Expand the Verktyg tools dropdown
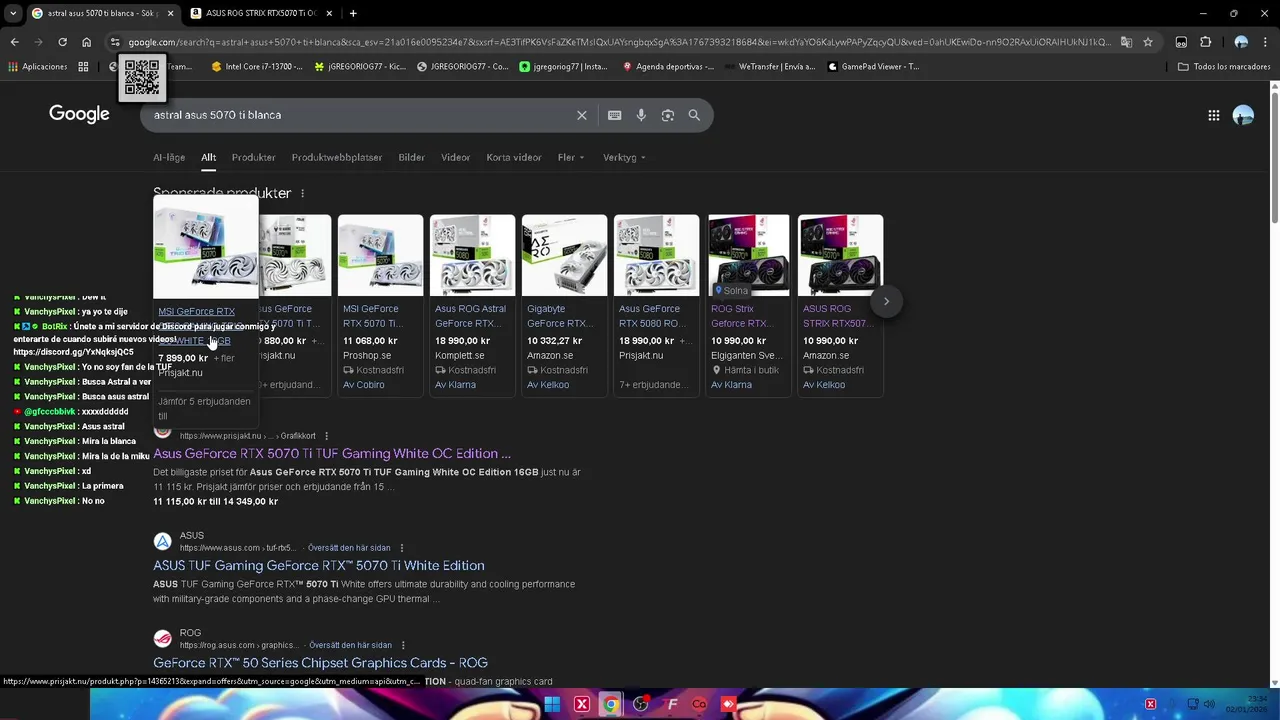This screenshot has width=1280, height=720. click(x=624, y=157)
